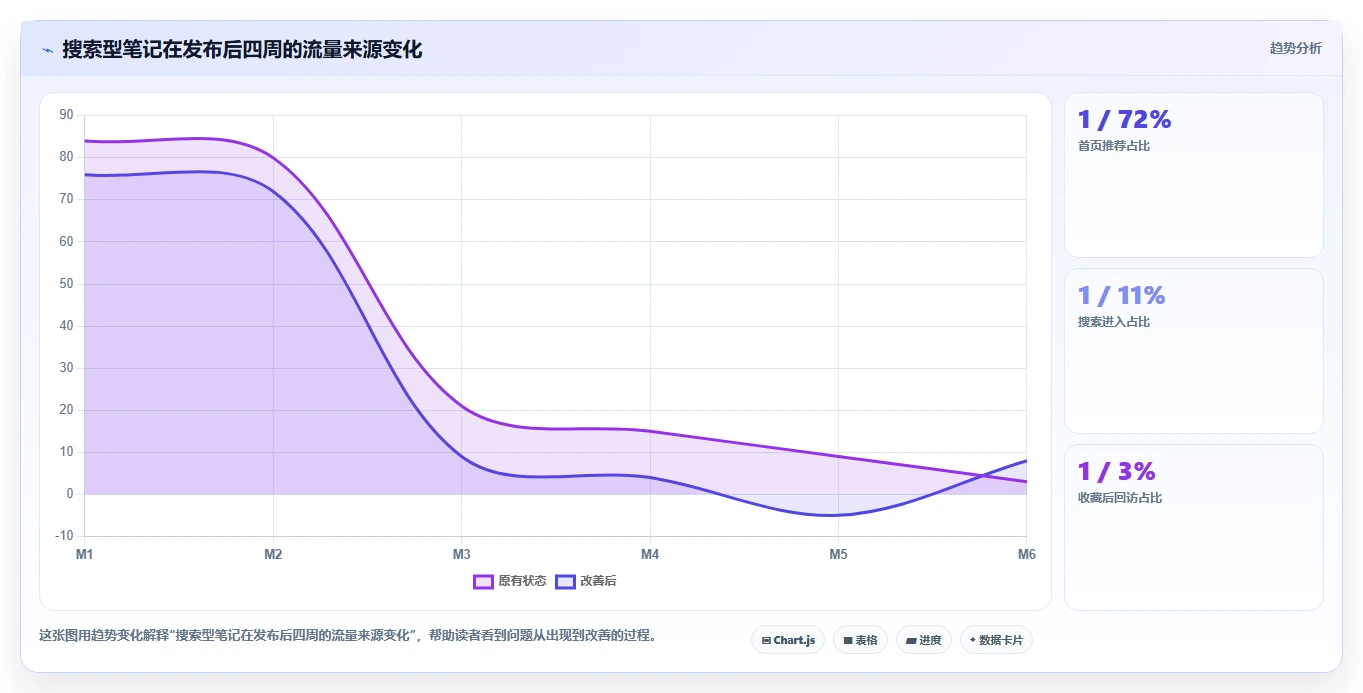Click the M2 axis label
The height and width of the screenshot is (693, 1363).
[x=273, y=554]
